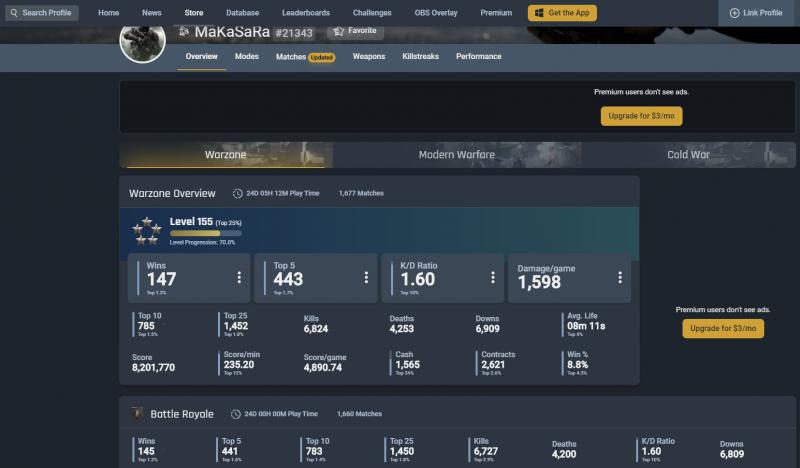The height and width of the screenshot is (468, 800).
Task: Click the link icon beside Link Profile
Action: click(735, 13)
